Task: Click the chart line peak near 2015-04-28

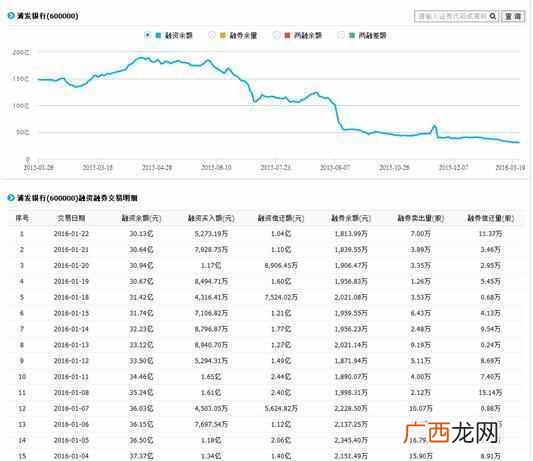Action: pos(141,58)
